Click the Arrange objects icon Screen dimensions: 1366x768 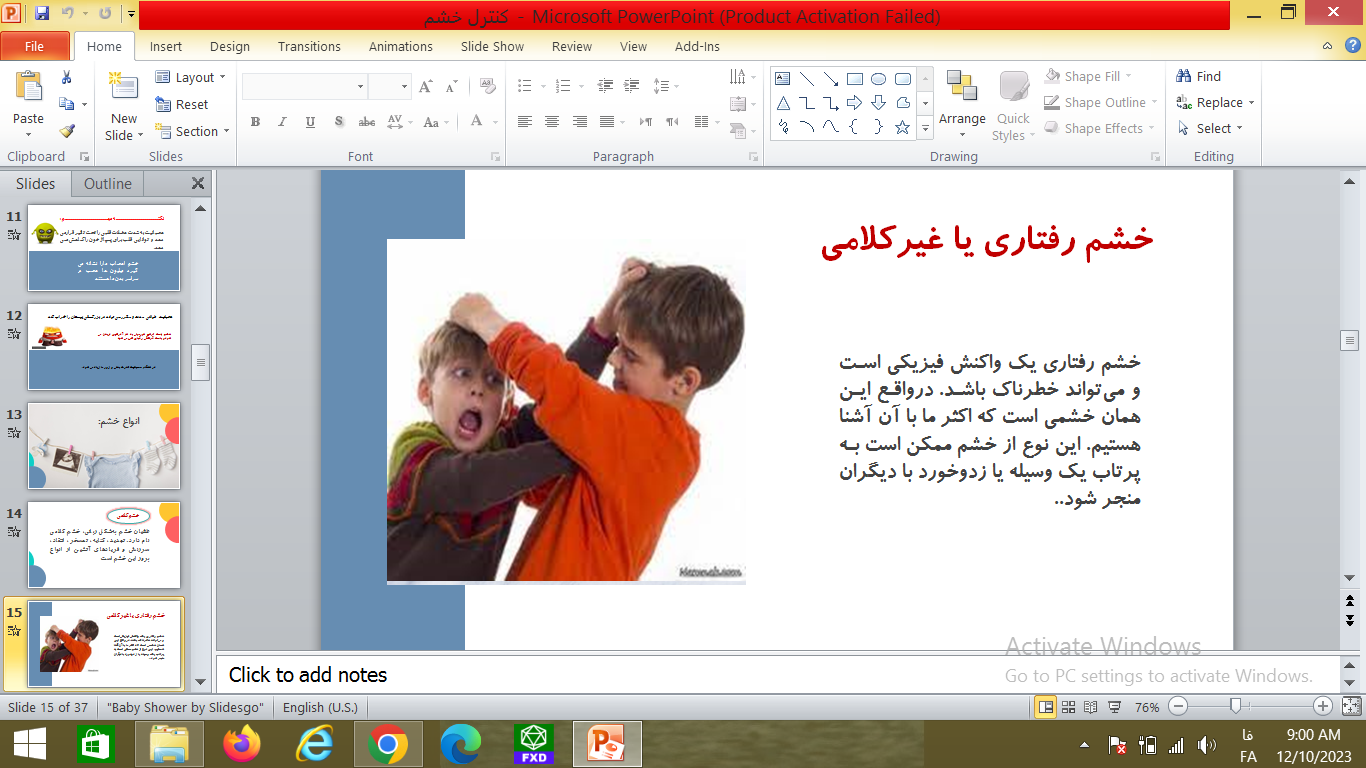962,98
